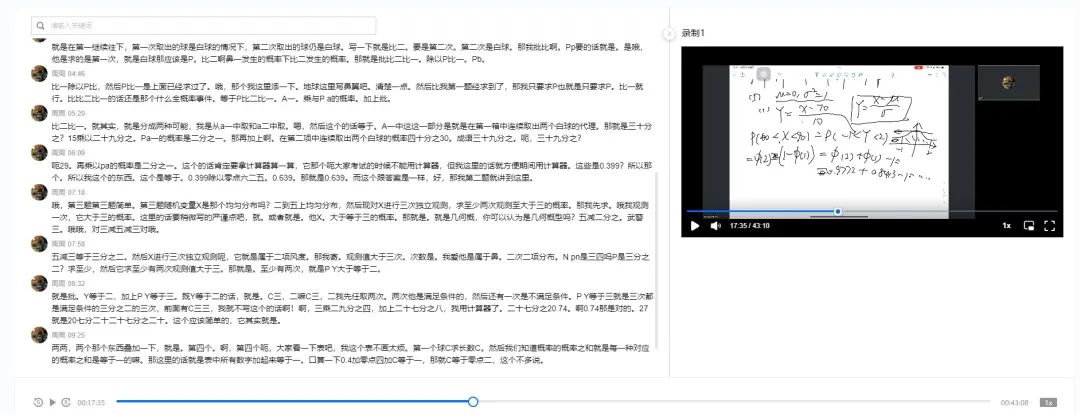Click the 00:43:08 total duration label
This screenshot has height=415, width=1080.
pyautogui.click(x=1015, y=403)
